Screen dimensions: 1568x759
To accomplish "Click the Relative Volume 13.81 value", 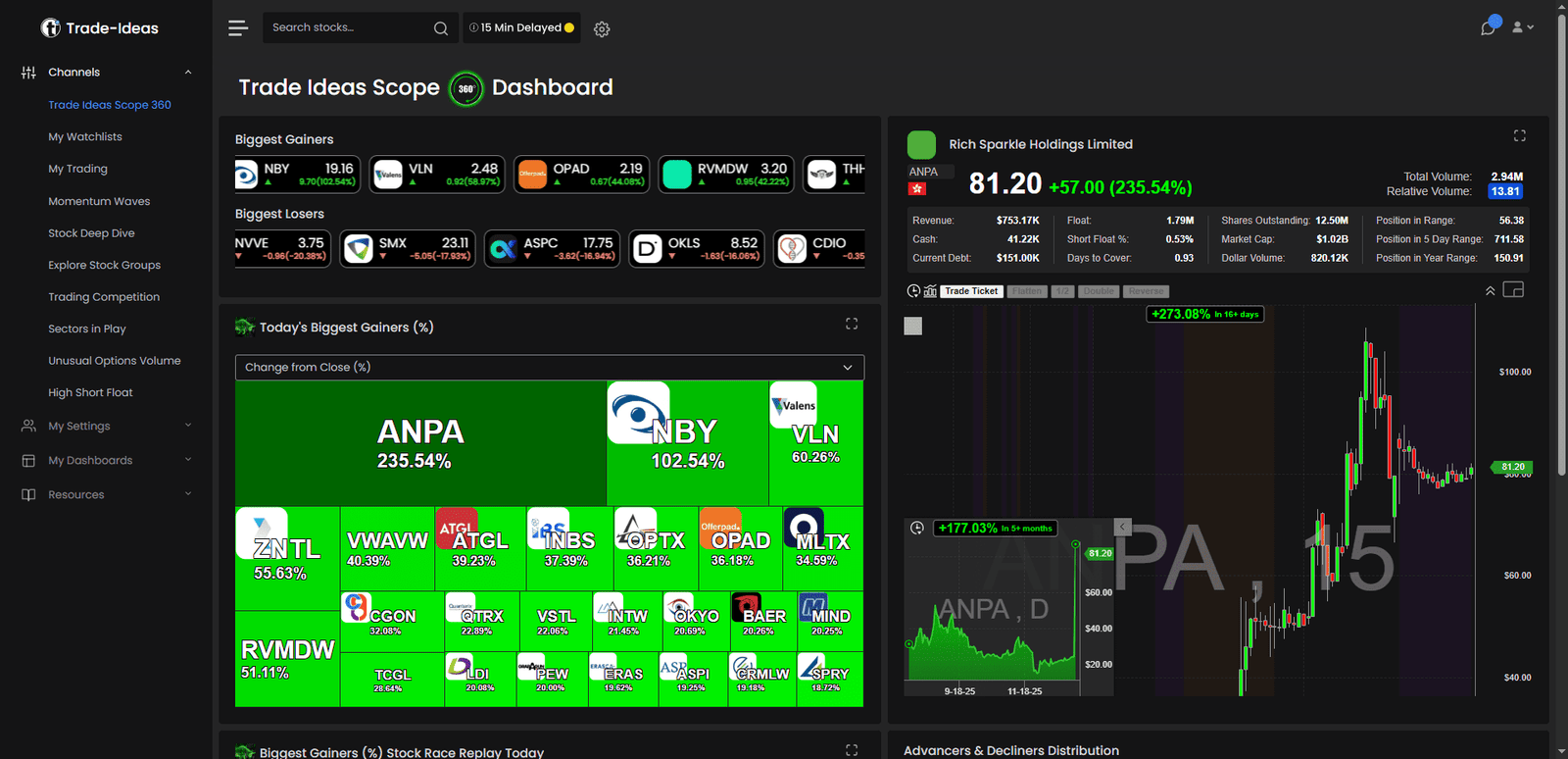I will (1505, 192).
